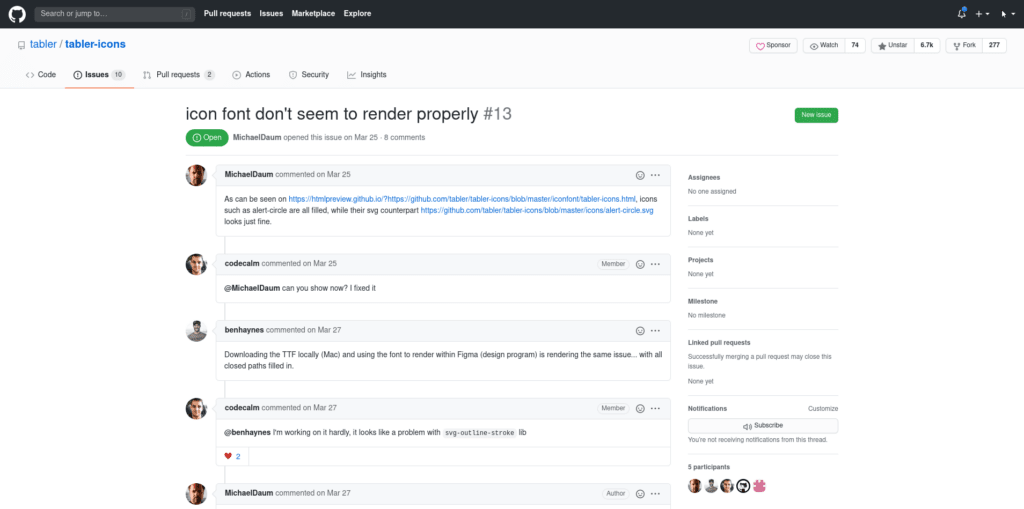
Task: Open Issues in top navigation
Action: pyautogui.click(x=271, y=13)
